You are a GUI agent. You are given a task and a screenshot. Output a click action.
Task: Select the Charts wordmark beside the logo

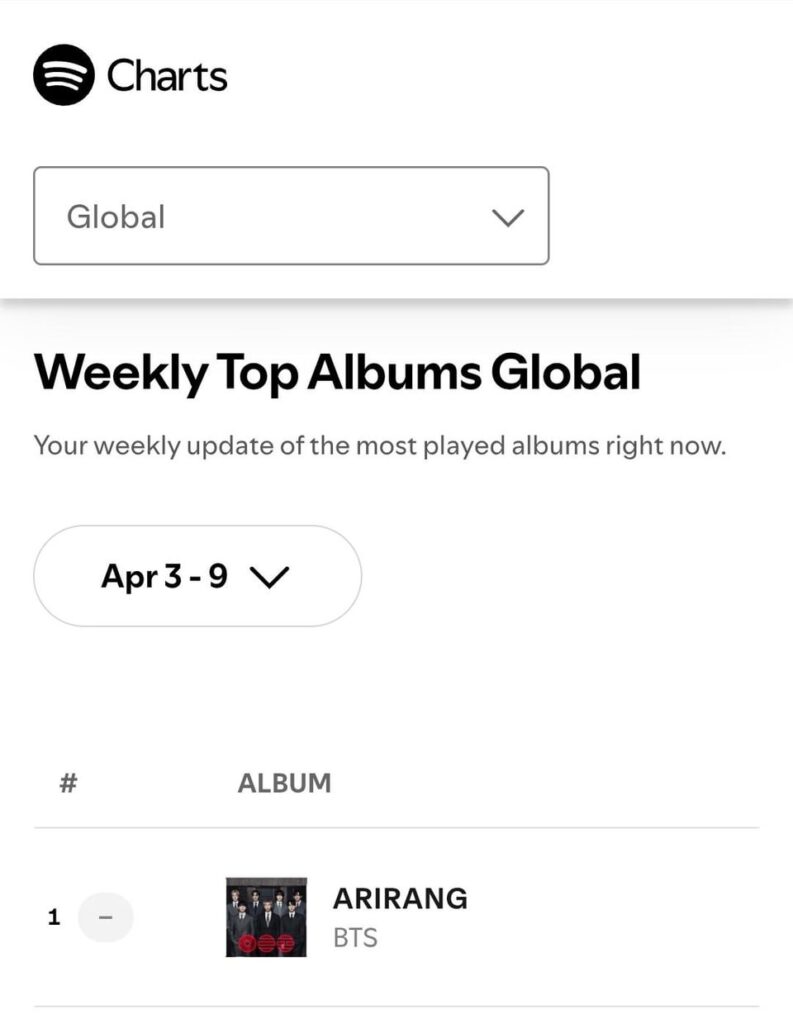170,73
